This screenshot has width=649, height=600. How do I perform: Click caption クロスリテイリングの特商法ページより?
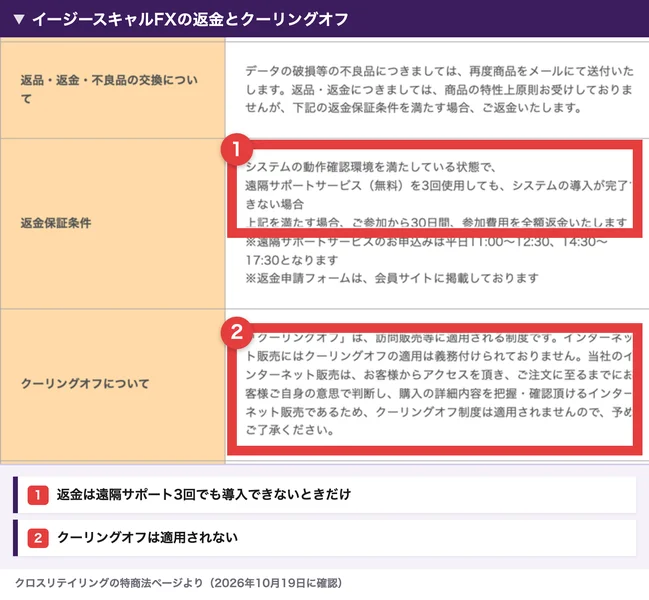tap(109, 583)
